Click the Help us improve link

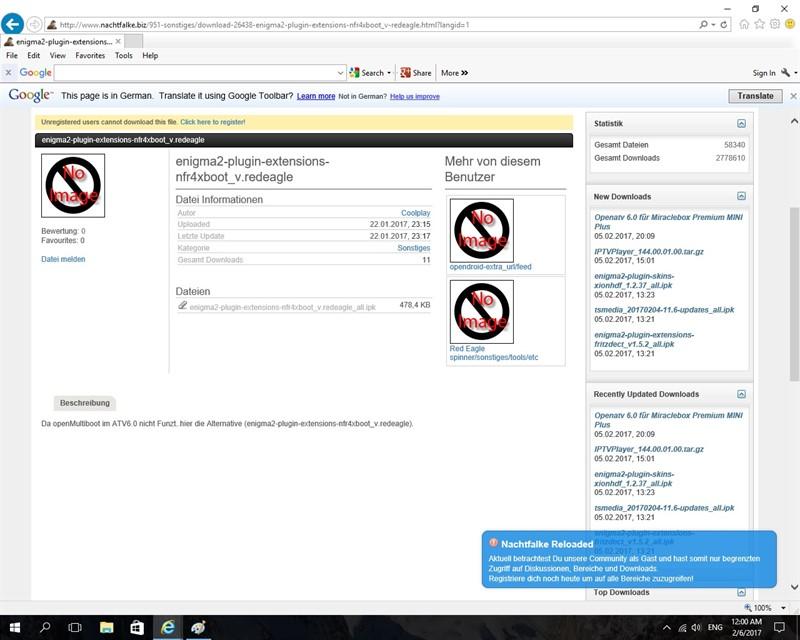[415, 96]
